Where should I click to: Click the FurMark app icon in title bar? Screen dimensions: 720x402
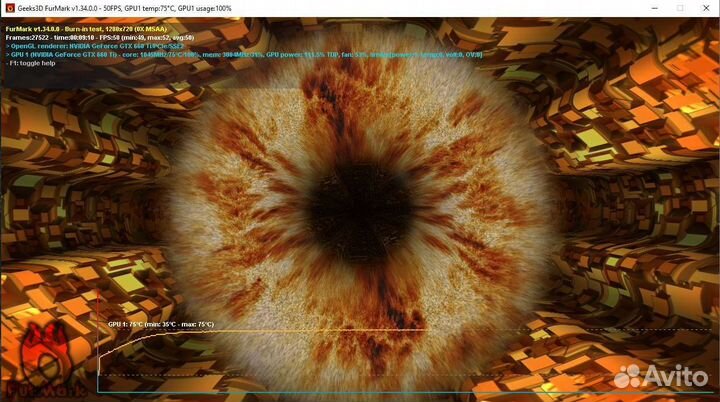click(10, 8)
